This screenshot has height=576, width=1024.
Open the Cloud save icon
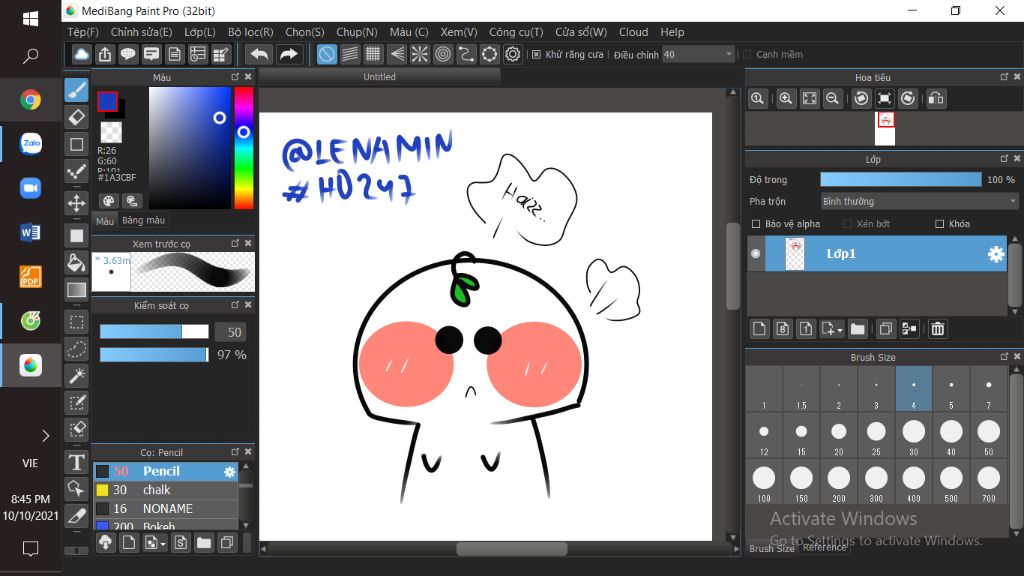(81, 54)
